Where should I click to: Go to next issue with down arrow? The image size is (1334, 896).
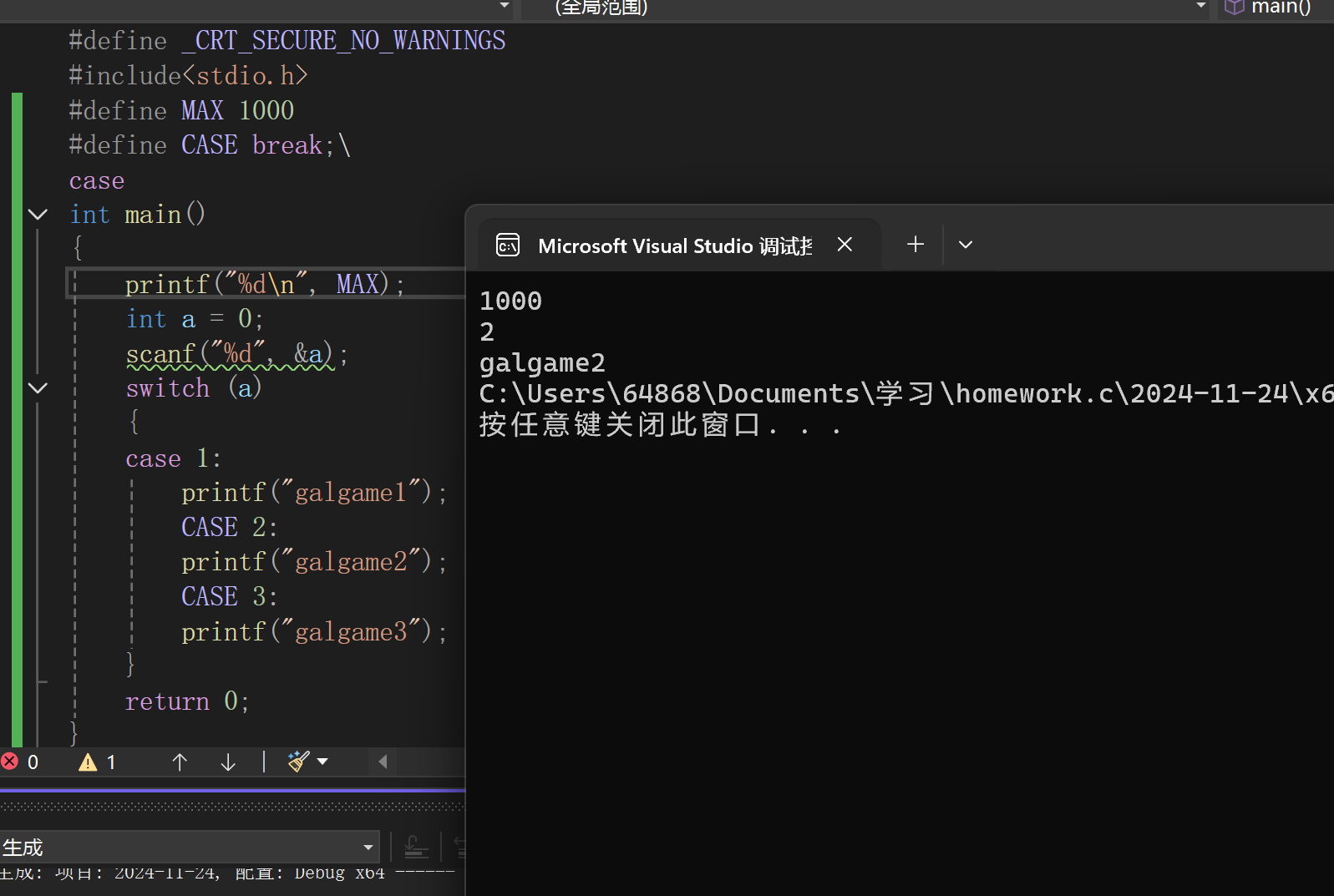click(228, 762)
